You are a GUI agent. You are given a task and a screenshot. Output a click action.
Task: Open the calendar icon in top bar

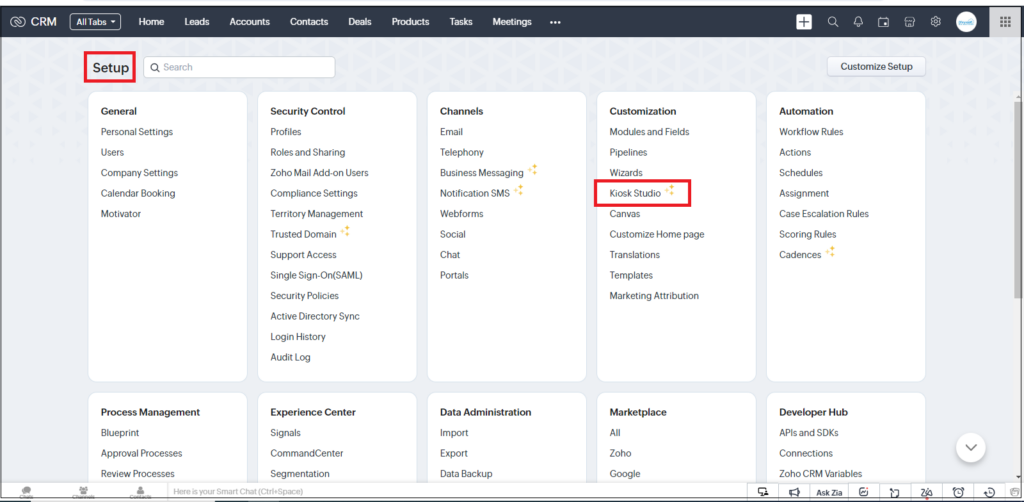(884, 22)
